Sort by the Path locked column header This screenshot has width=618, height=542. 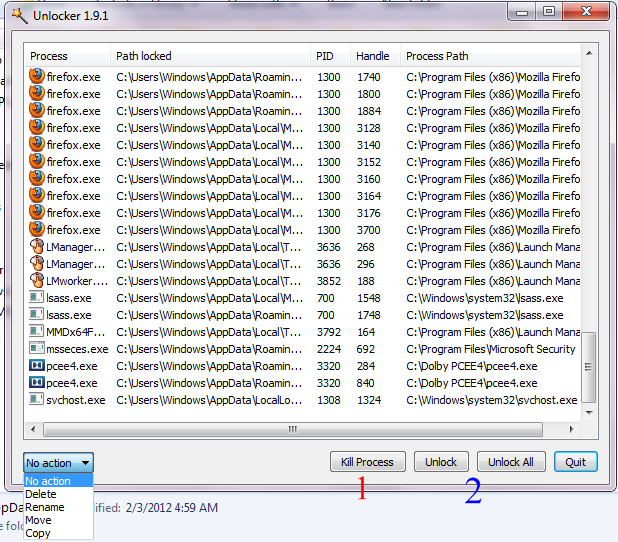[x=210, y=56]
